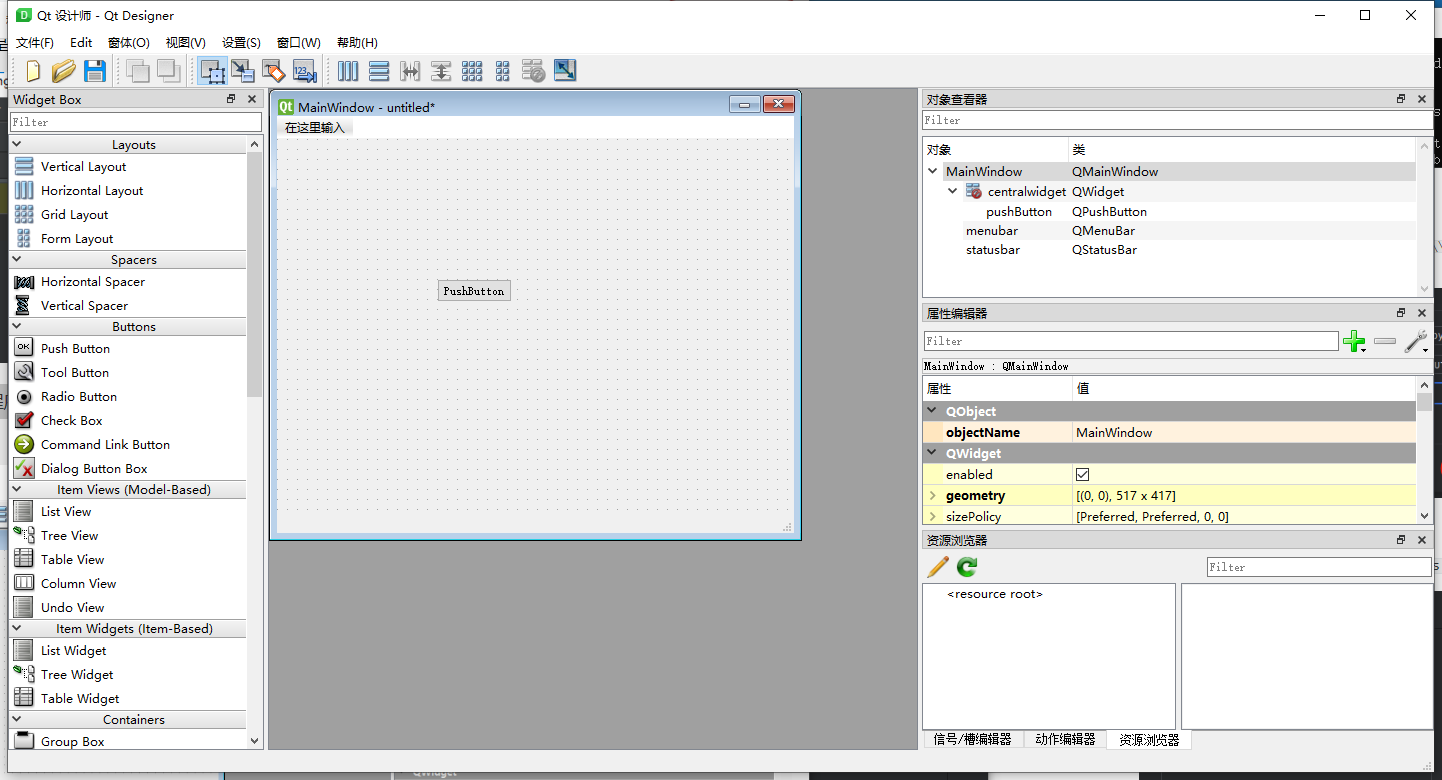Select statusbar row in object inspector

(1170, 250)
